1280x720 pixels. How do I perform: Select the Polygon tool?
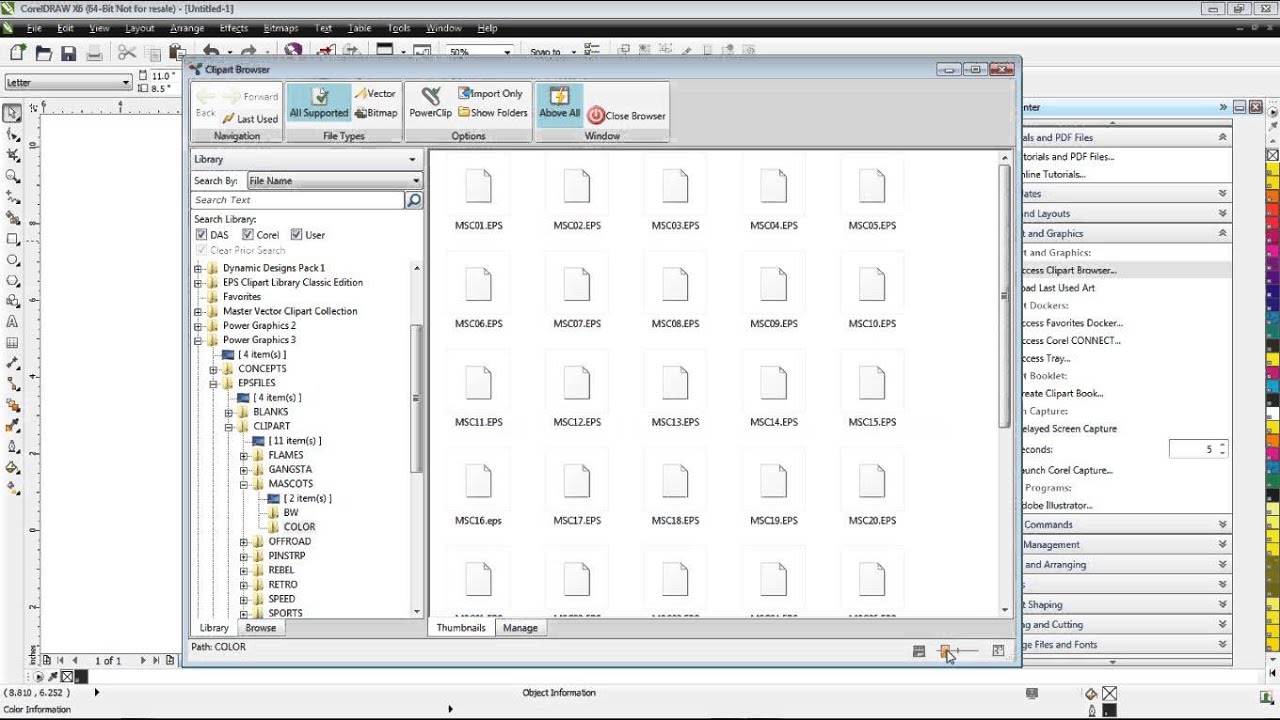13,281
